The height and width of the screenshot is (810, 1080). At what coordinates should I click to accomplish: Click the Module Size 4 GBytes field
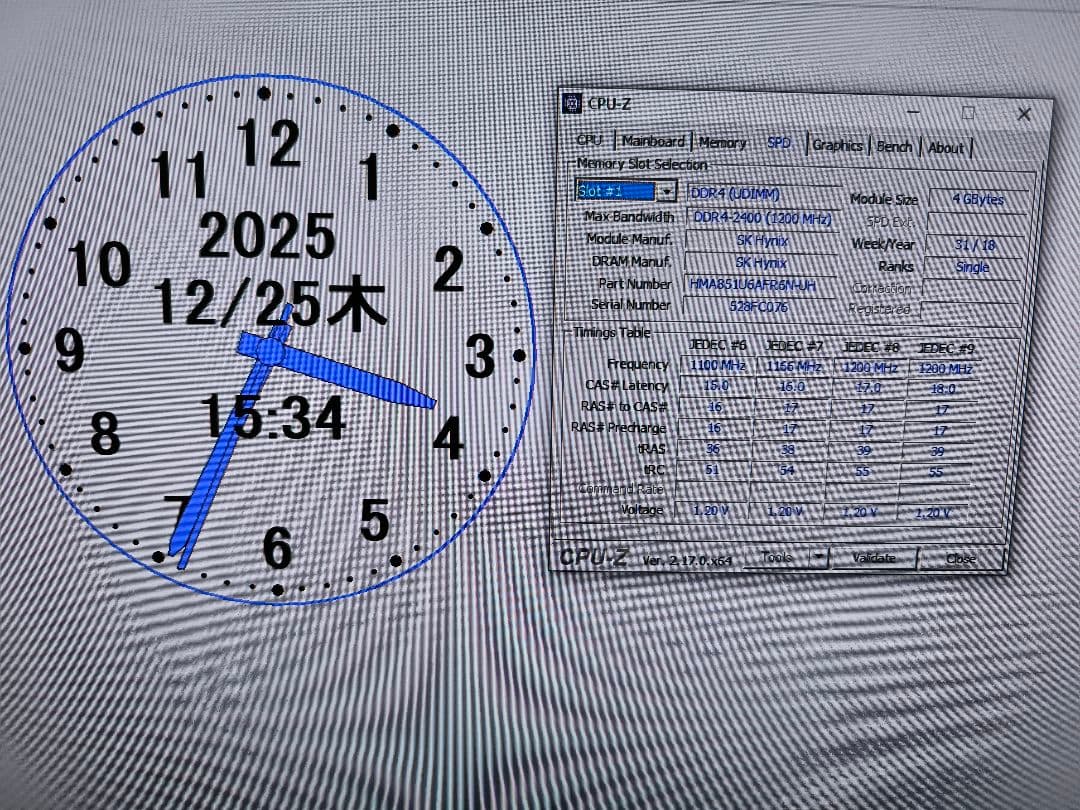pos(977,200)
